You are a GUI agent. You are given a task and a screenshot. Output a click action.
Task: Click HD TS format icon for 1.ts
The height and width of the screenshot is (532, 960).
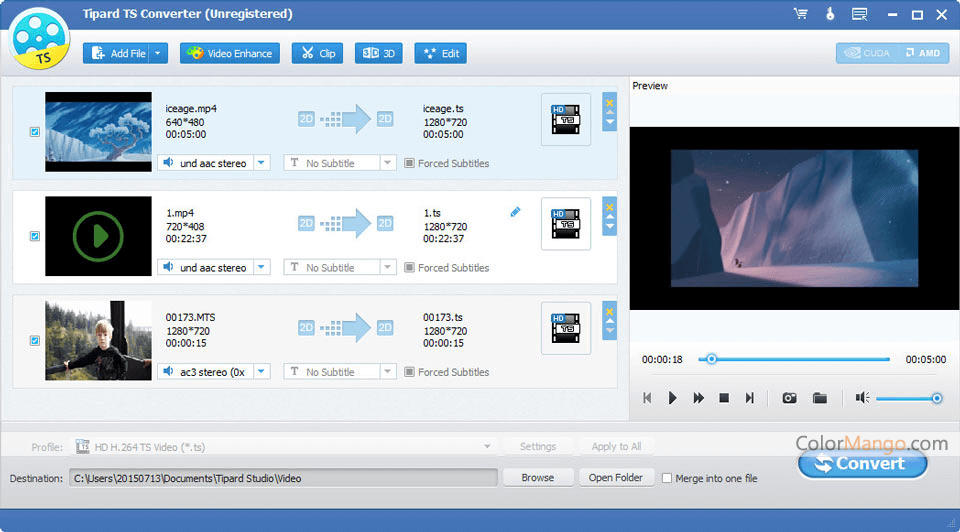[x=566, y=223]
